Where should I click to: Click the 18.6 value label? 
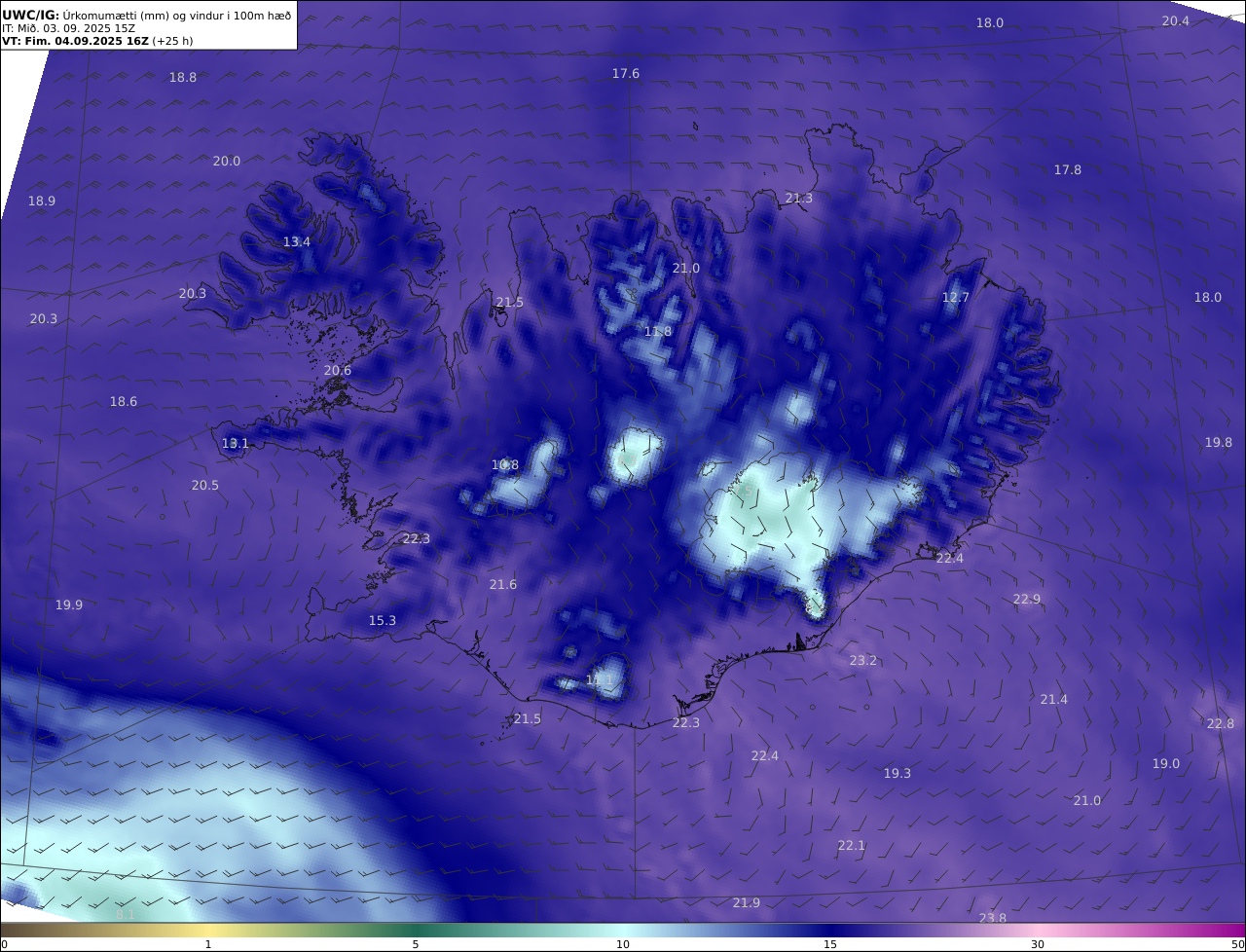124,401
